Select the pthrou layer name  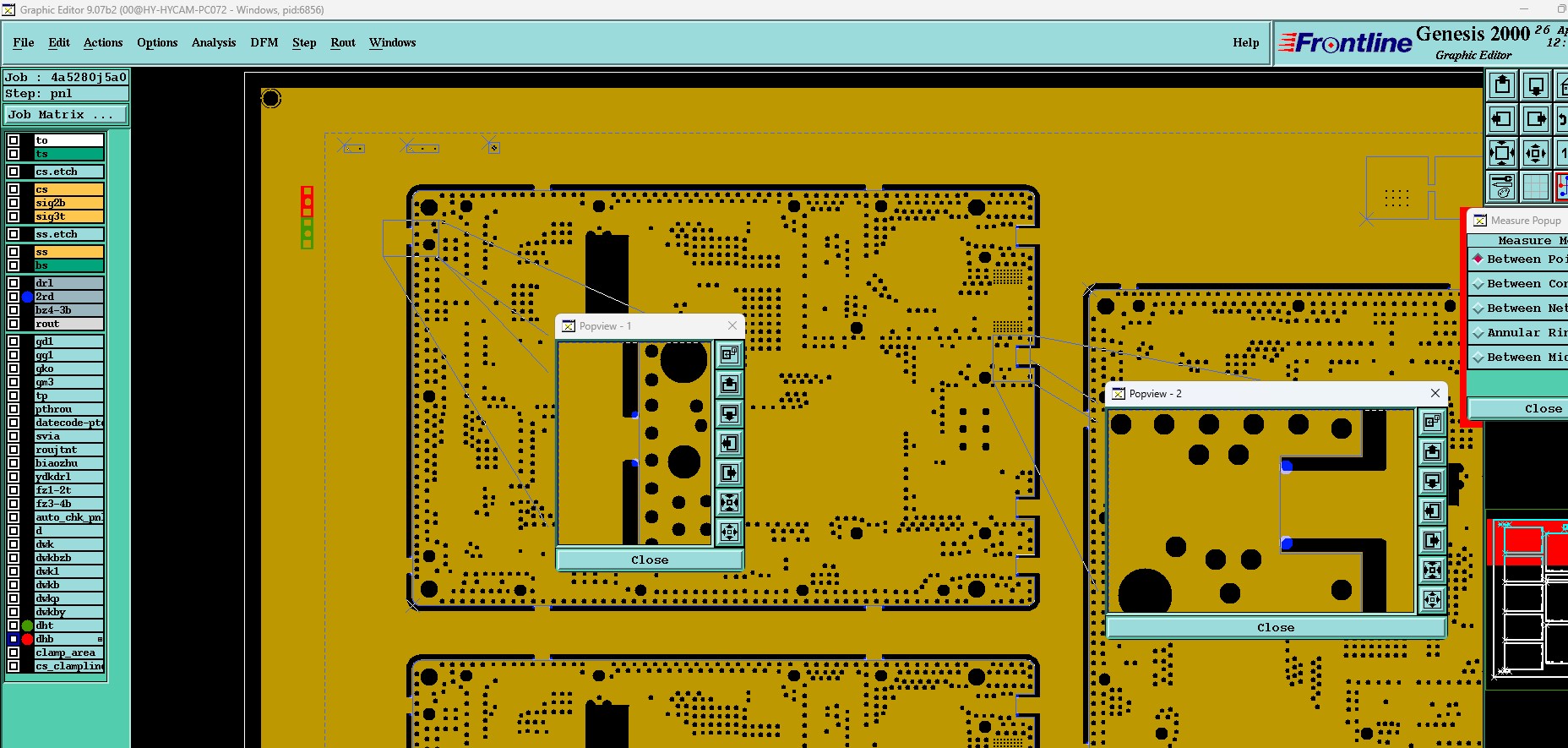(69, 409)
